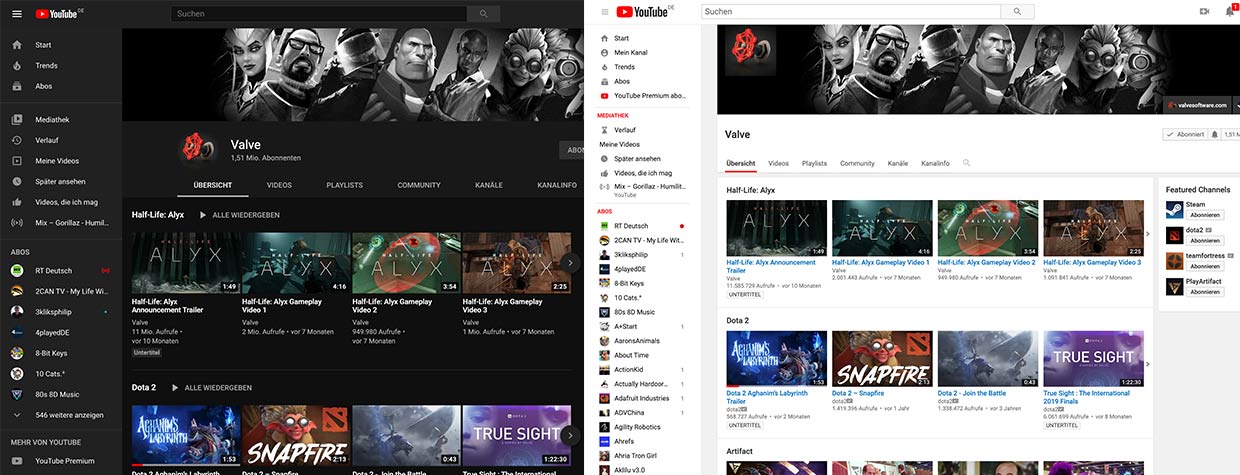Image resolution: width=1240 pixels, height=475 pixels.
Task: Open 'Half-Life: Alyx Gameplay Video 1' title link in light window
Action: (881, 262)
